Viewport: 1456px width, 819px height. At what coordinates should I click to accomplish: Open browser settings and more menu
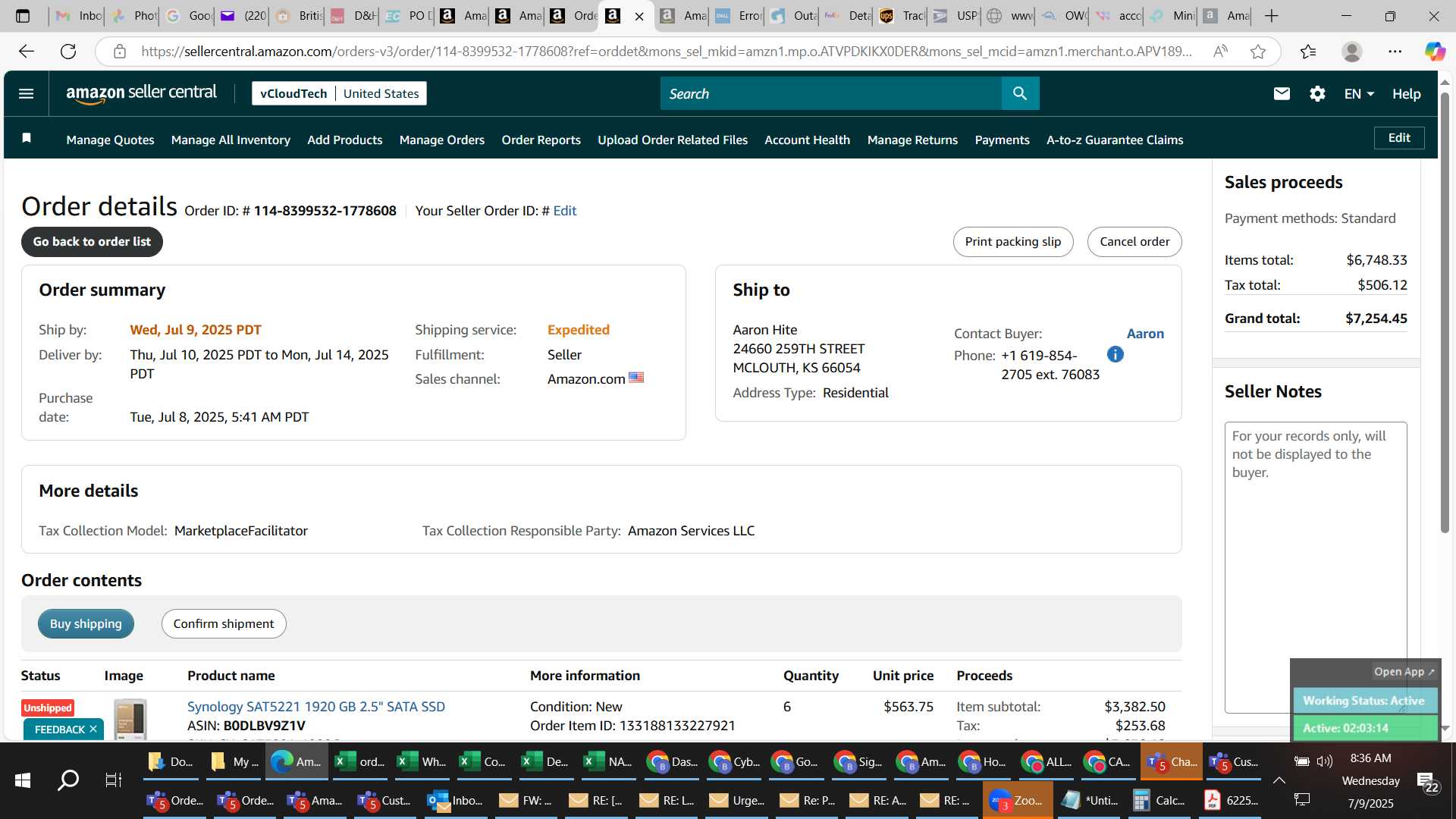1395,52
